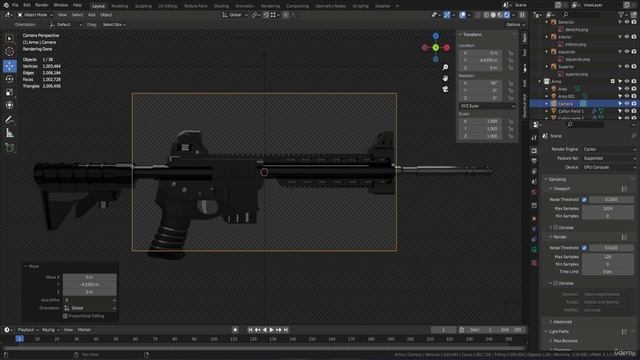Jump to the timeline start frame
The width and height of the screenshot is (640, 360).
pyautogui.click(x=251, y=330)
